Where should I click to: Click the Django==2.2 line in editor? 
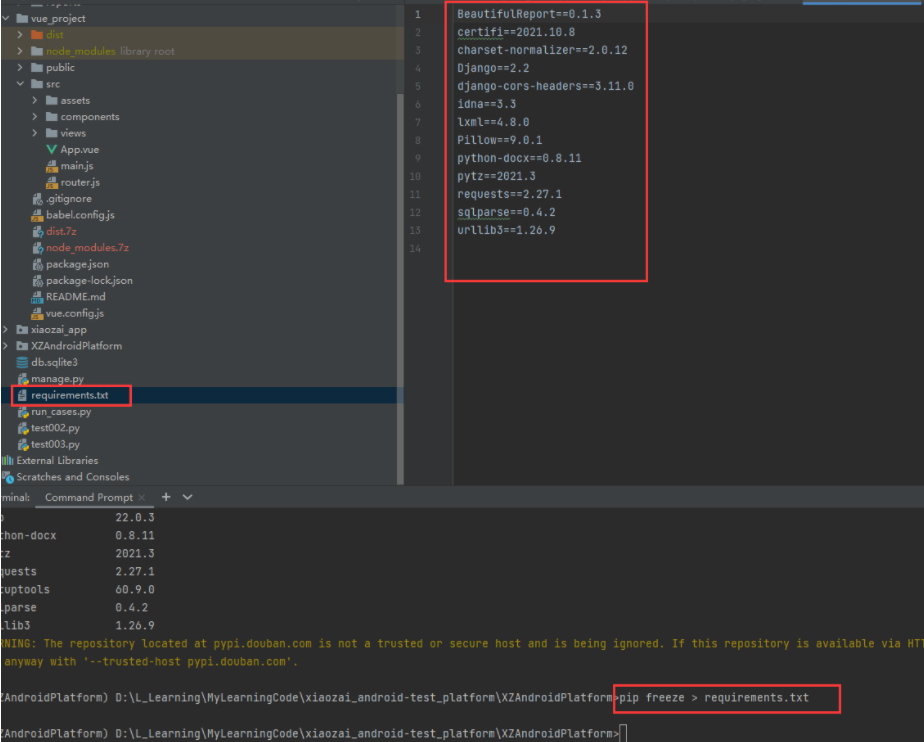pos(493,68)
